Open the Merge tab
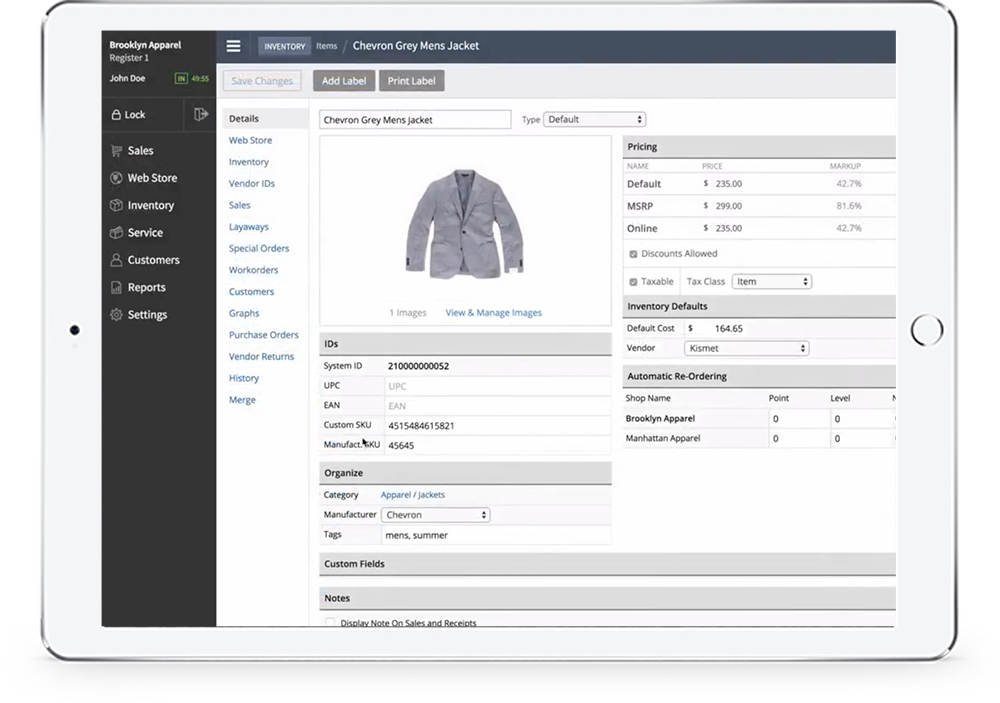Screen dimensions: 1000x703 tap(242, 400)
